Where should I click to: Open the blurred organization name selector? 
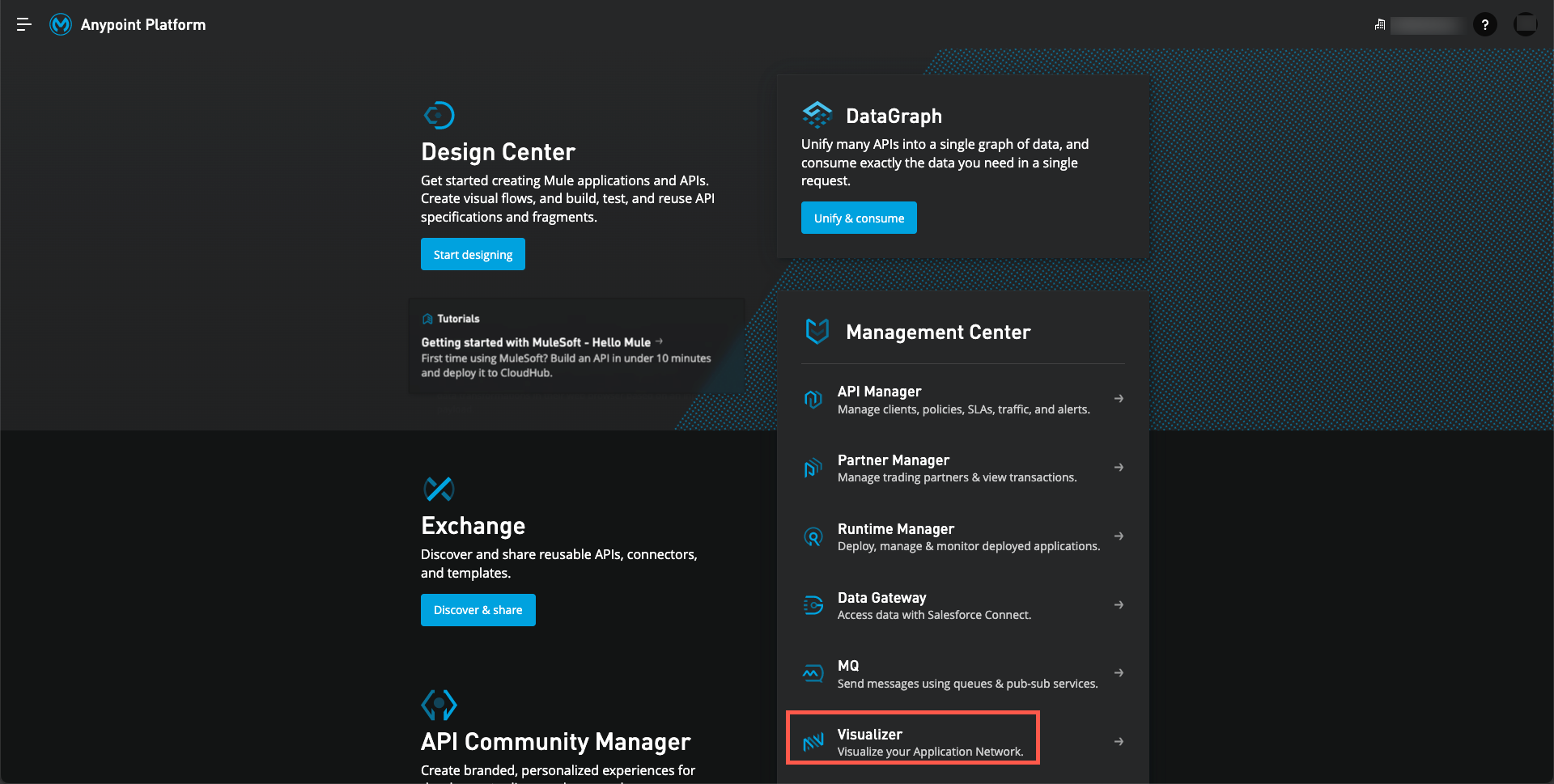(1427, 25)
